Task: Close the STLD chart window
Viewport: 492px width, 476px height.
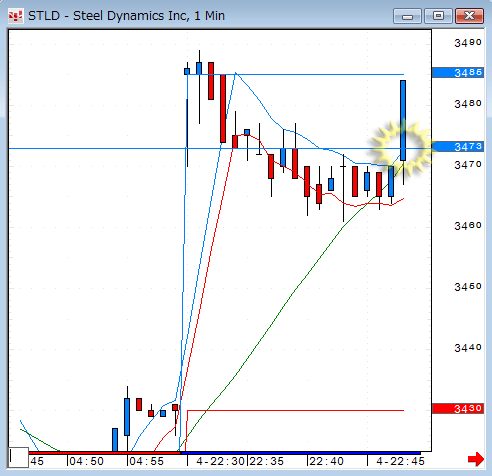Action: [469, 16]
